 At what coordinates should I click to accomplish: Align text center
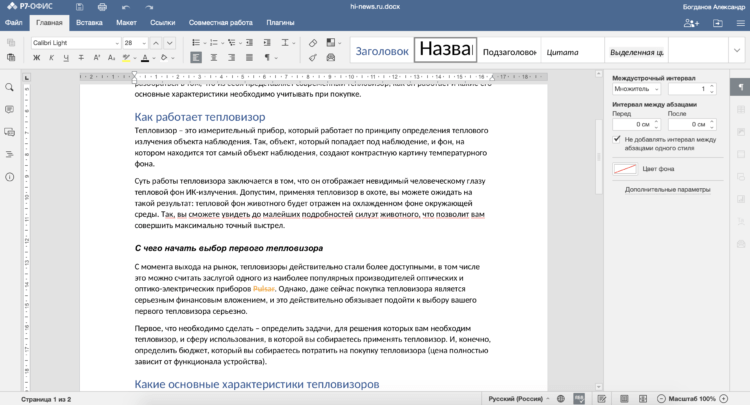tap(214, 58)
